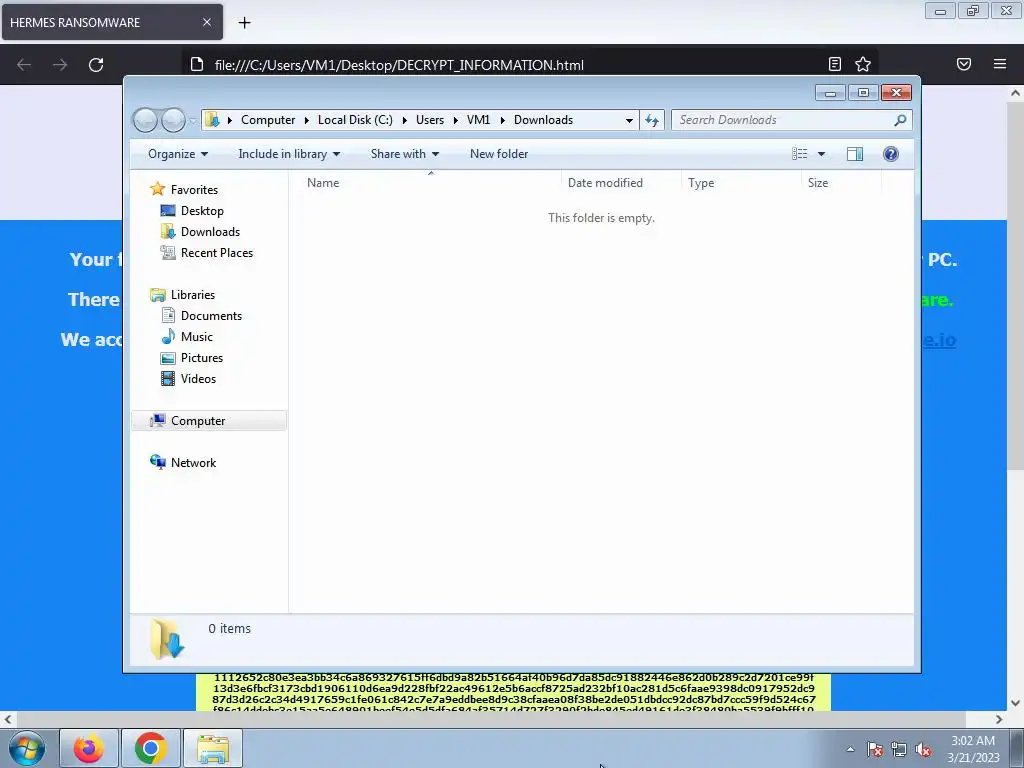This screenshot has width=1024, height=768.
Task: Select Downloads in address breadcrumb
Action: click(x=543, y=120)
